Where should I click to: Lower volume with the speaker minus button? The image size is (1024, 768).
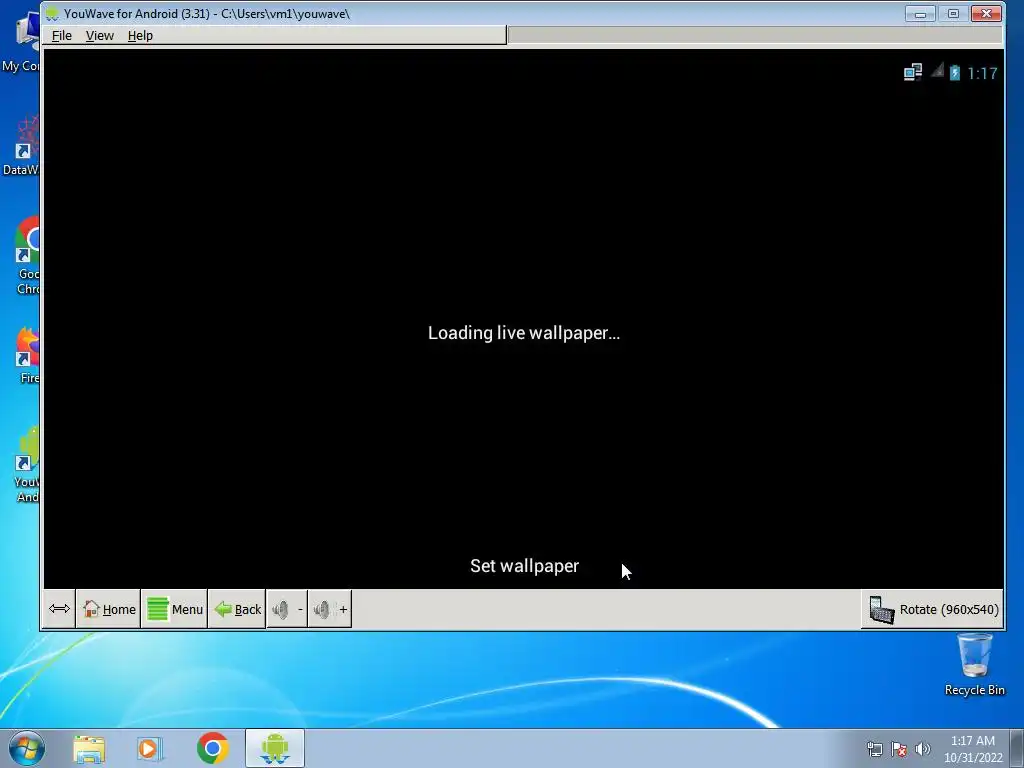point(287,609)
